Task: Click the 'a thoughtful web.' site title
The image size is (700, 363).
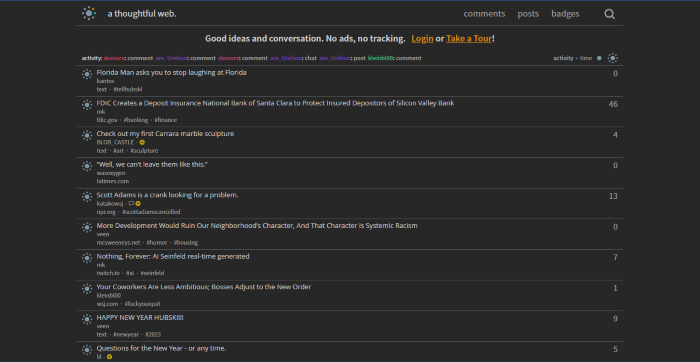Action: 142,14
